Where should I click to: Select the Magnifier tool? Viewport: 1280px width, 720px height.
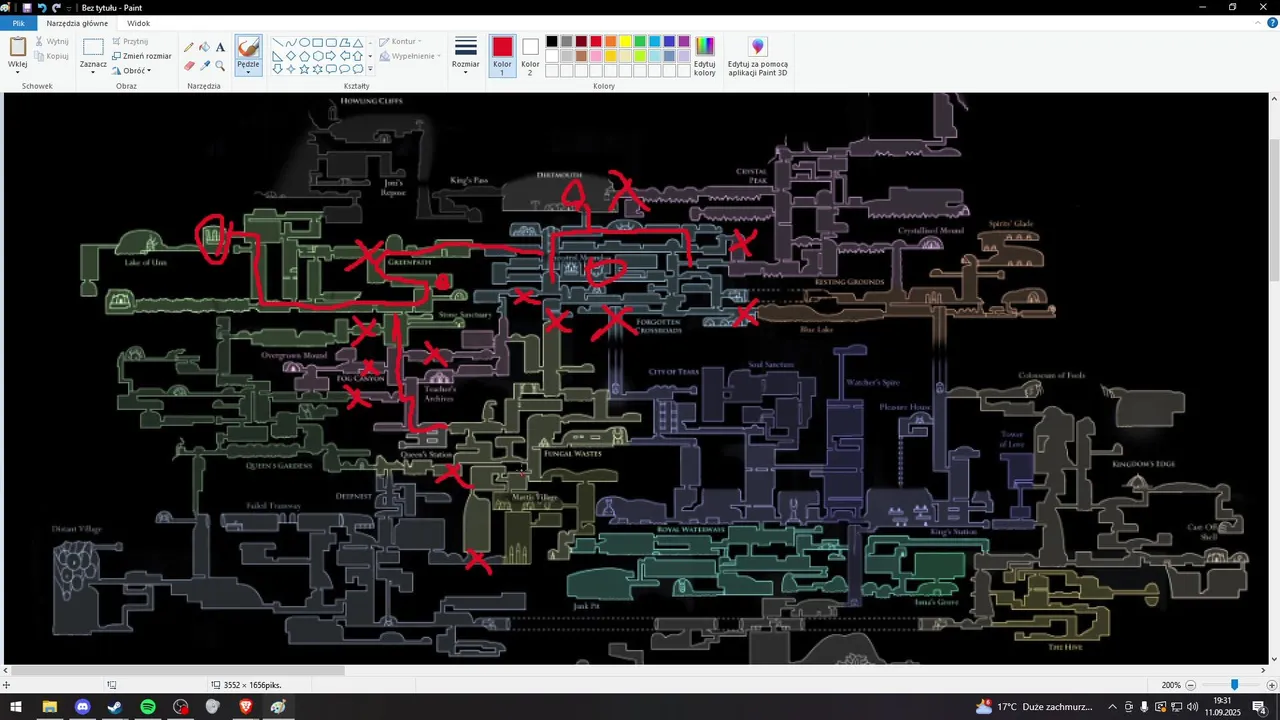pyautogui.click(x=220, y=65)
